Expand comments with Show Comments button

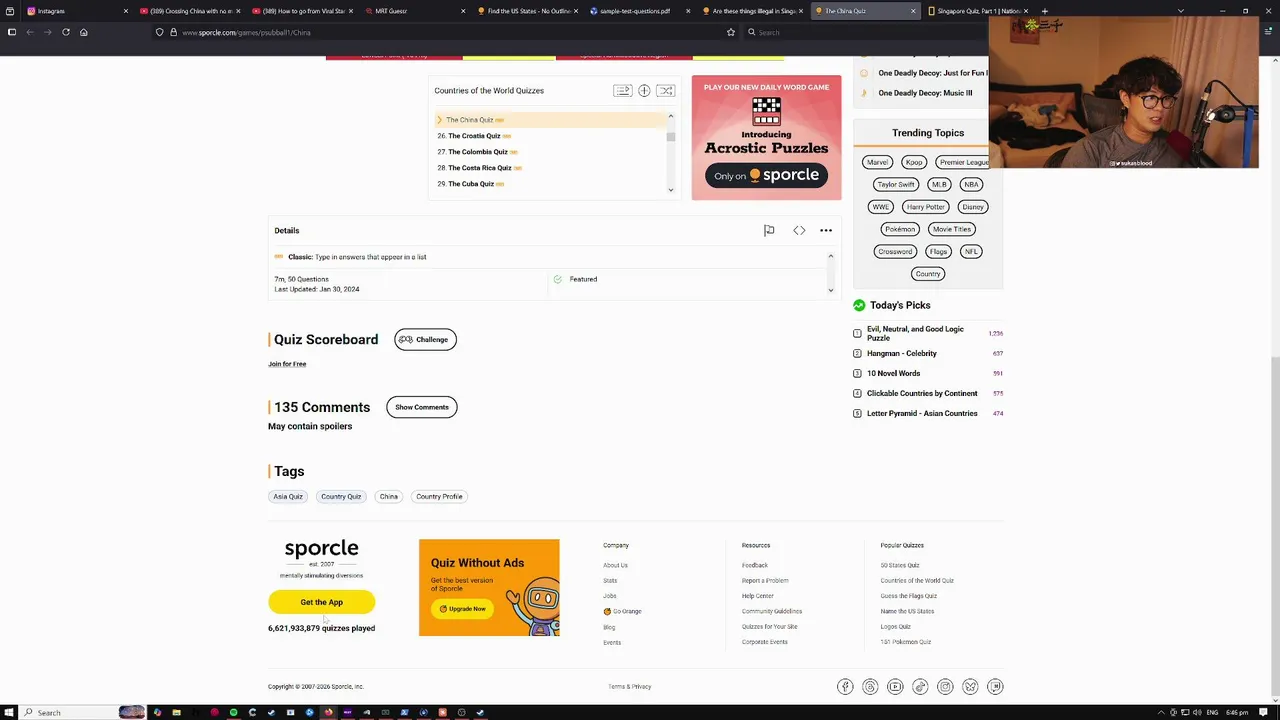pyautogui.click(x=422, y=407)
